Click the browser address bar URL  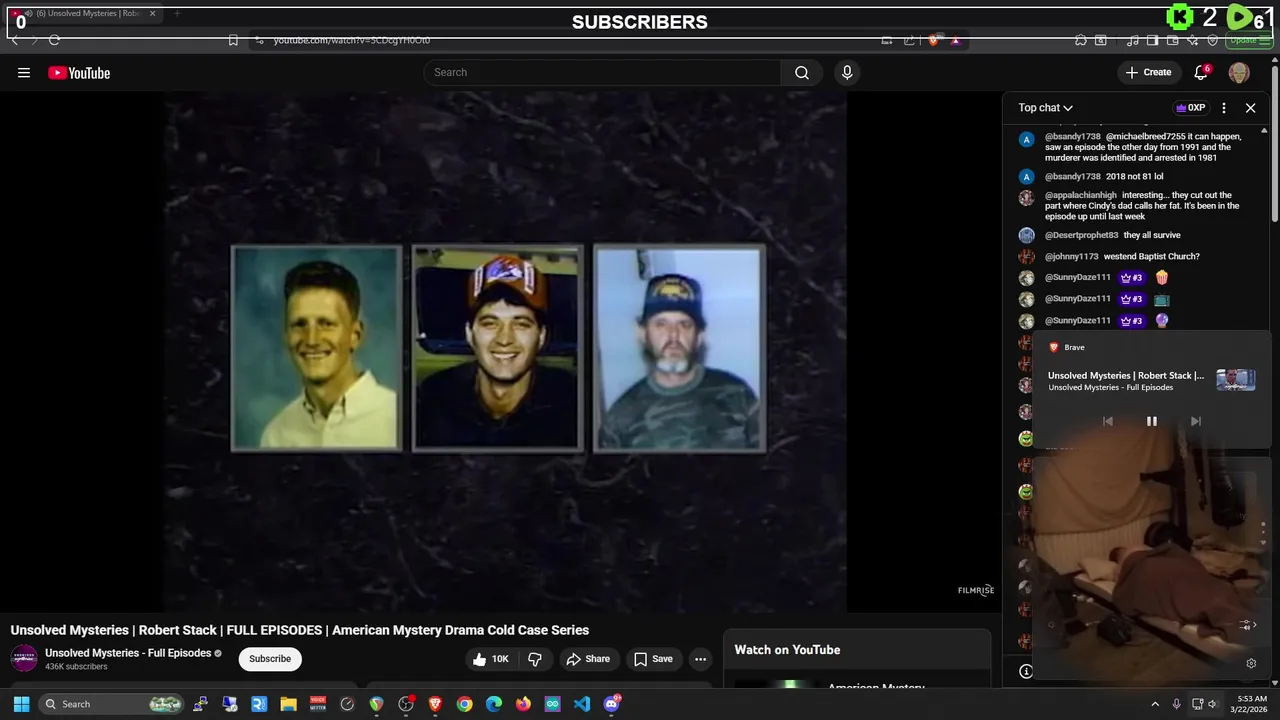[352, 40]
